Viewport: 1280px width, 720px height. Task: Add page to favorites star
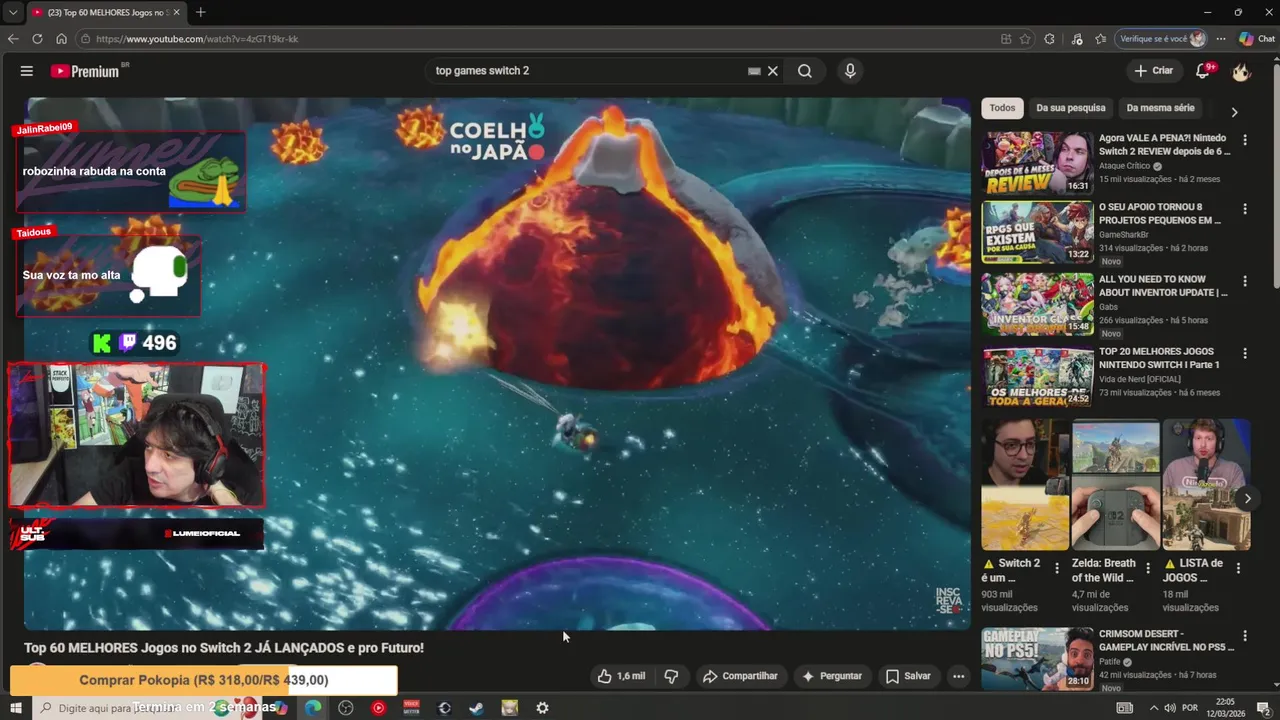click(1025, 39)
